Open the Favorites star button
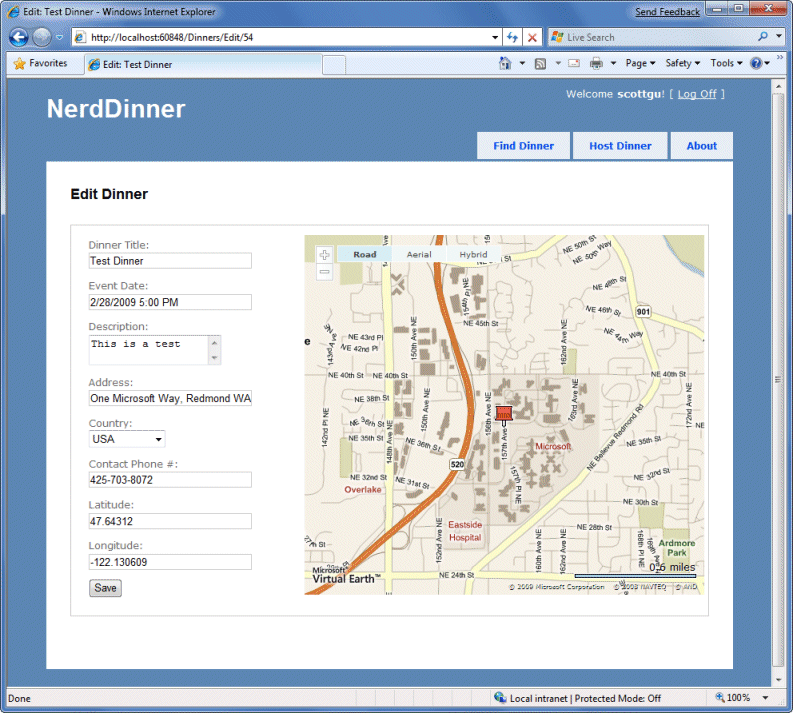 [41, 63]
